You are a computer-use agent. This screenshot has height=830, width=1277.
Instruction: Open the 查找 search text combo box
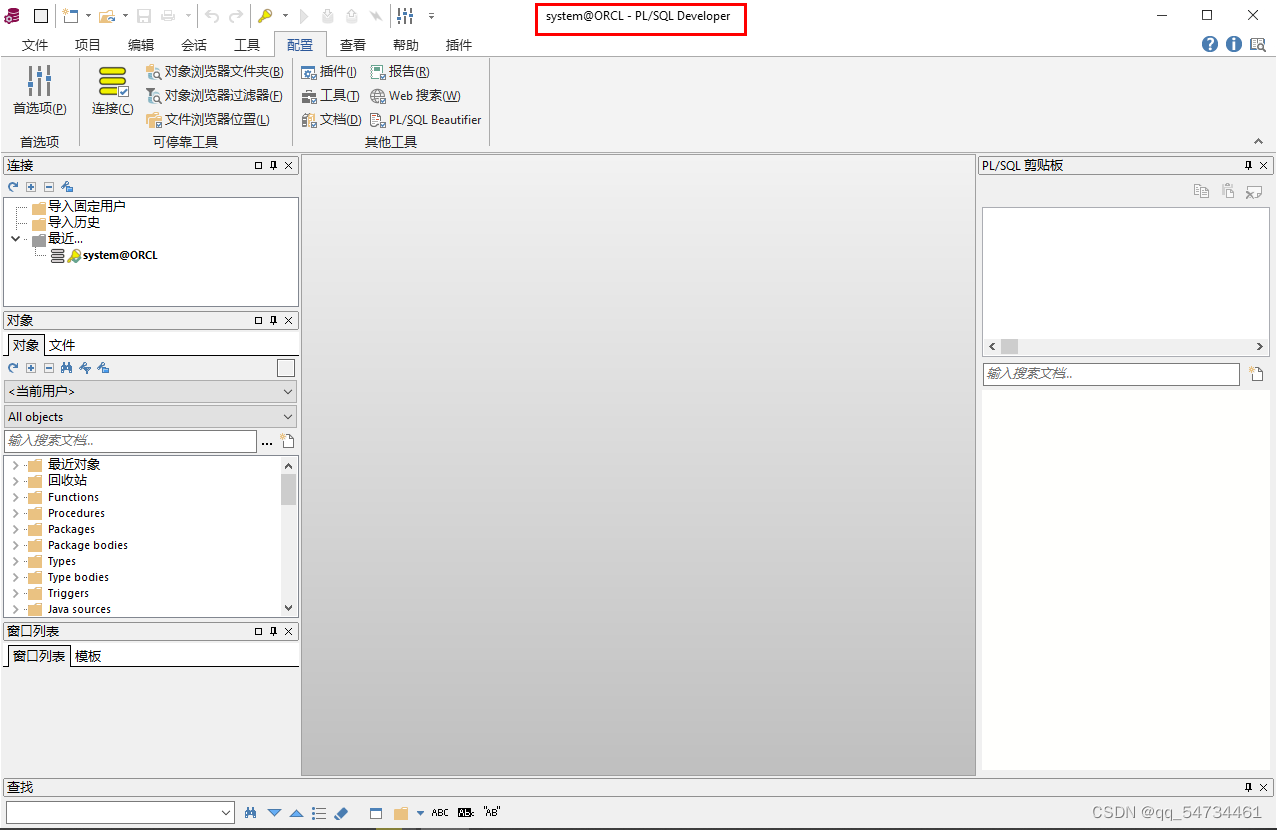pos(120,813)
